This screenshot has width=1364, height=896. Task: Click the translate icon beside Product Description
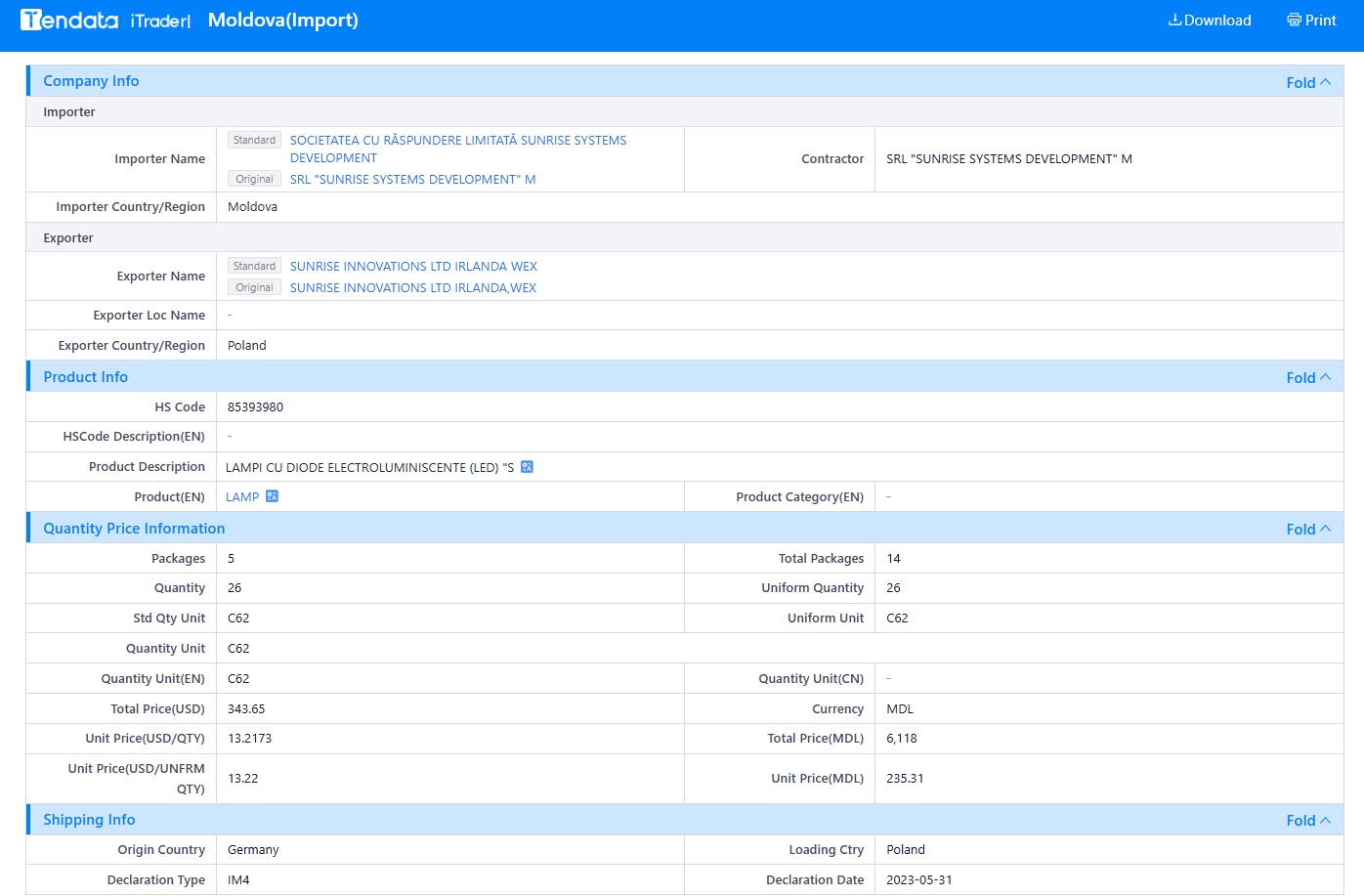pos(527,467)
